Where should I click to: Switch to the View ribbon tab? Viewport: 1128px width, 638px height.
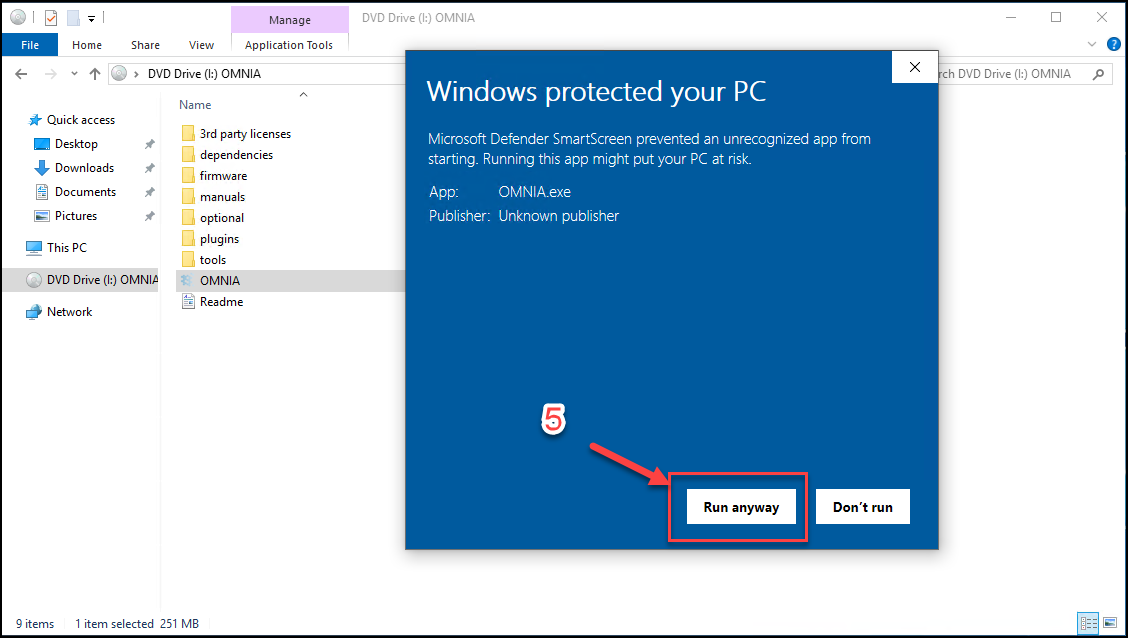pyautogui.click(x=201, y=45)
